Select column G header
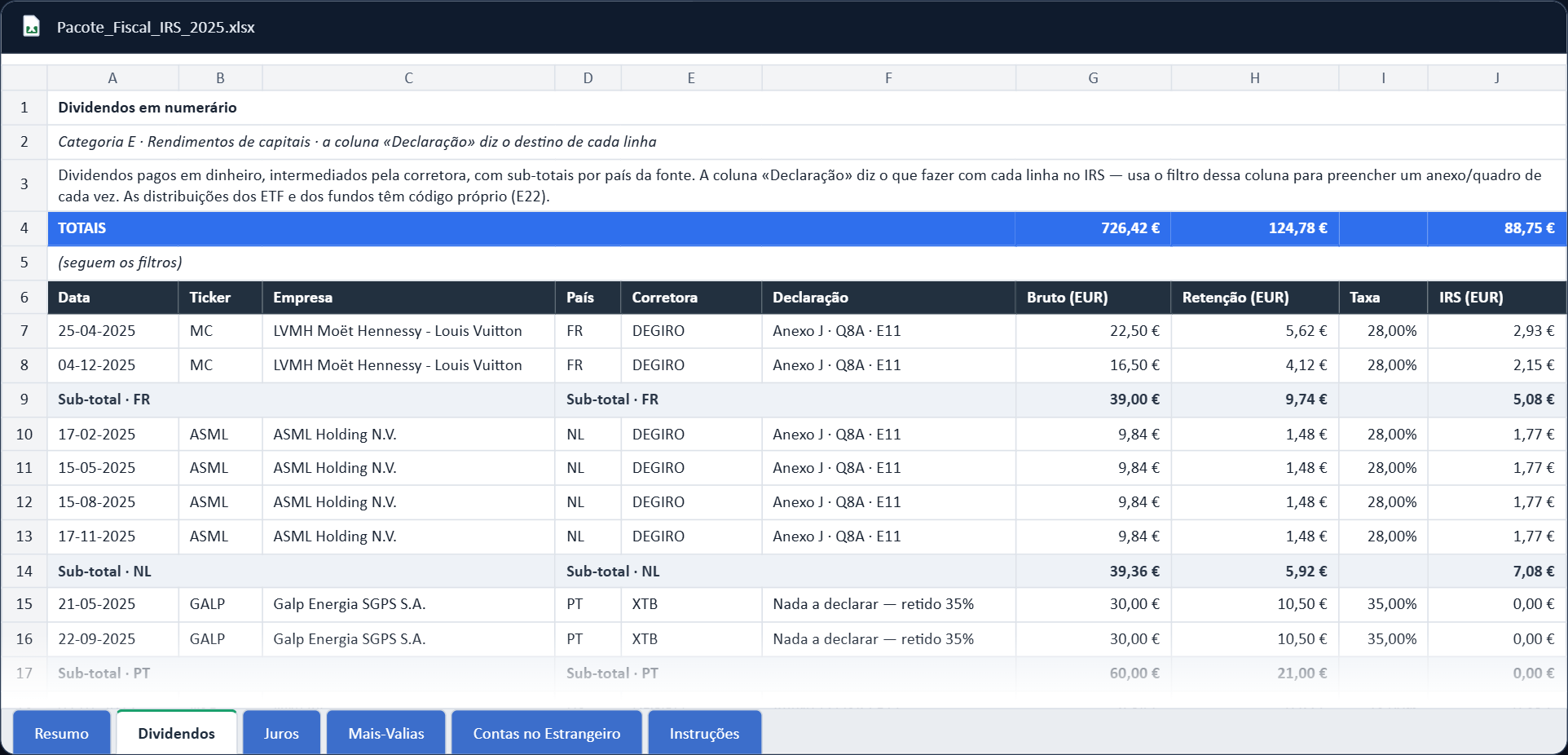The height and width of the screenshot is (755, 1568). click(x=1093, y=78)
